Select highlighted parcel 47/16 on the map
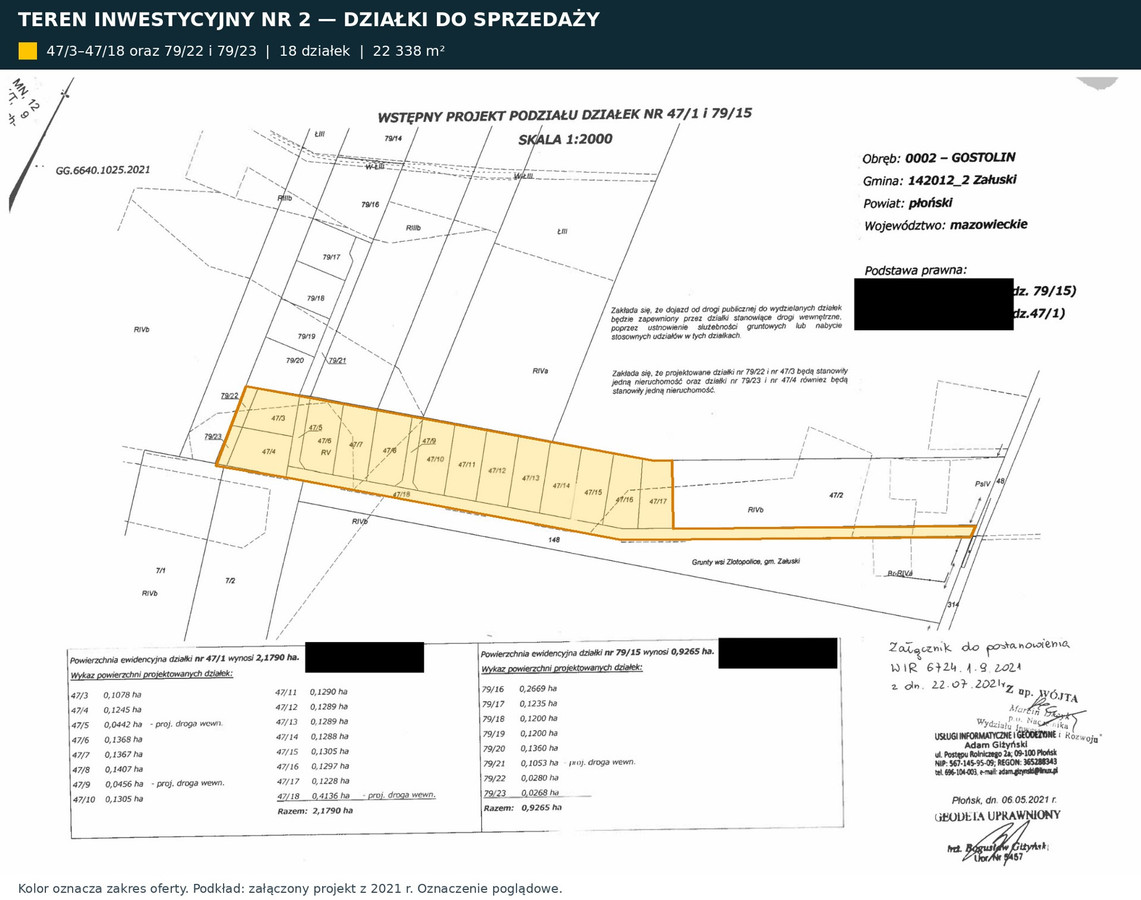 click(624, 500)
